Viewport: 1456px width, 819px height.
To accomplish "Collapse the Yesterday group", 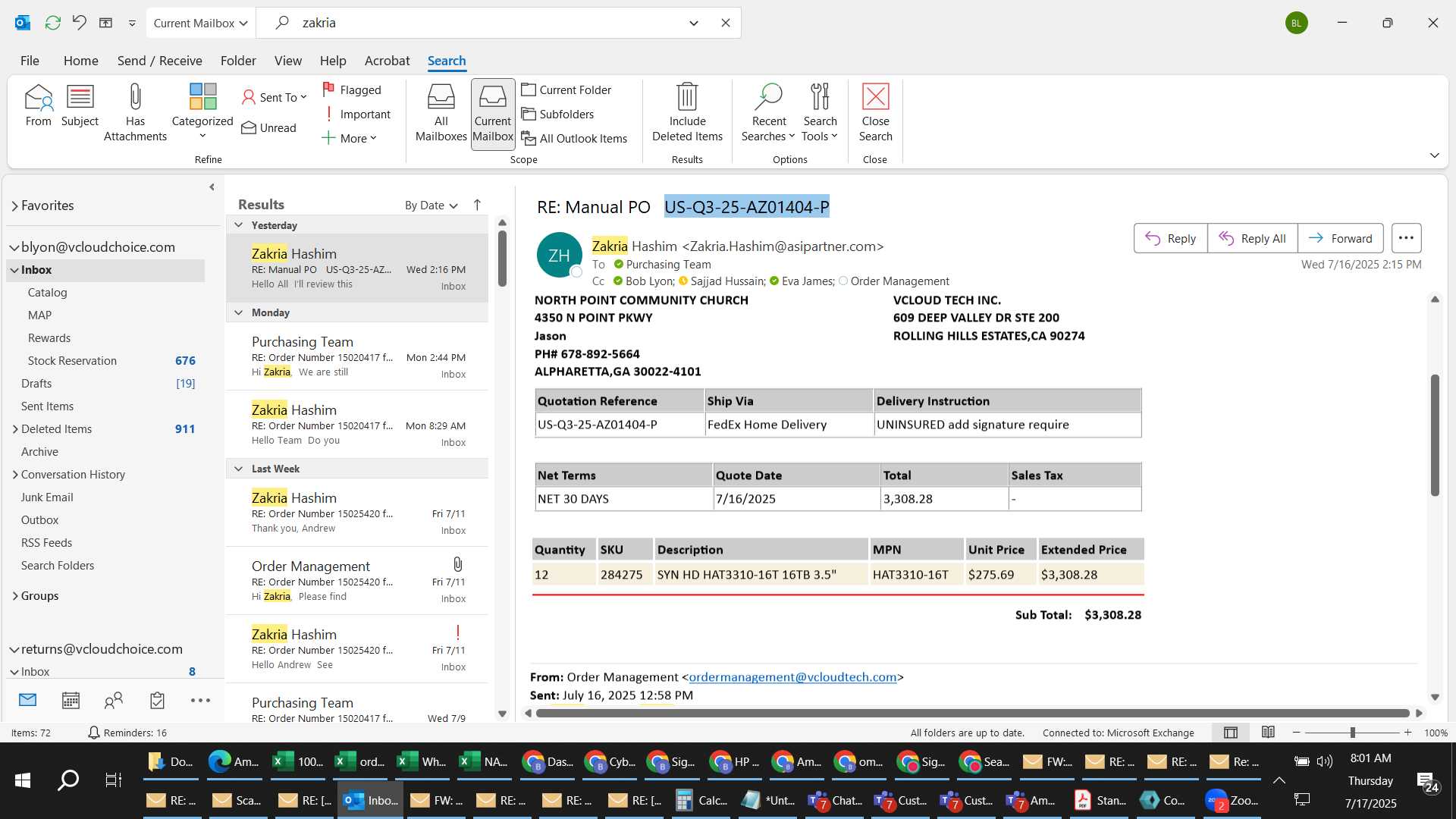I will (x=238, y=225).
